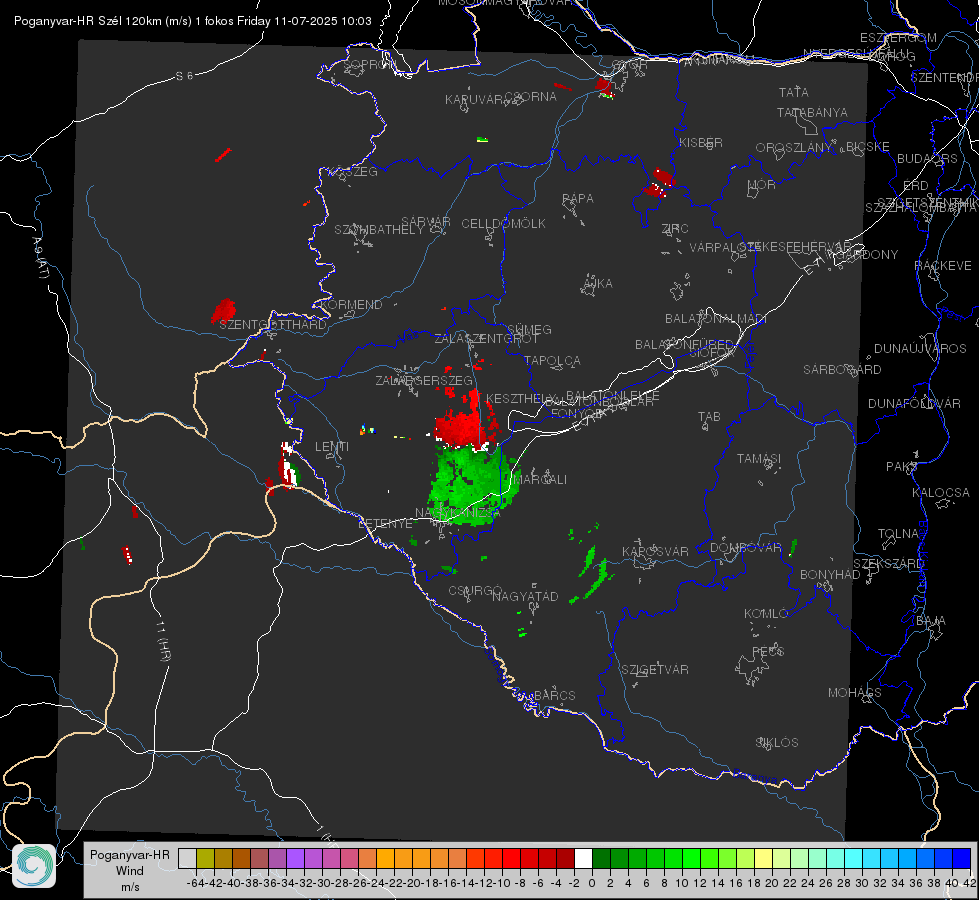Click the TAPOLCA town label
The width and height of the screenshot is (979, 900).
552,360
